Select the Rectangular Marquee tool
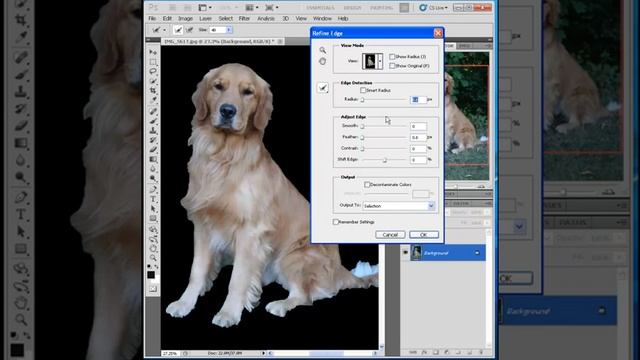 [153, 62]
